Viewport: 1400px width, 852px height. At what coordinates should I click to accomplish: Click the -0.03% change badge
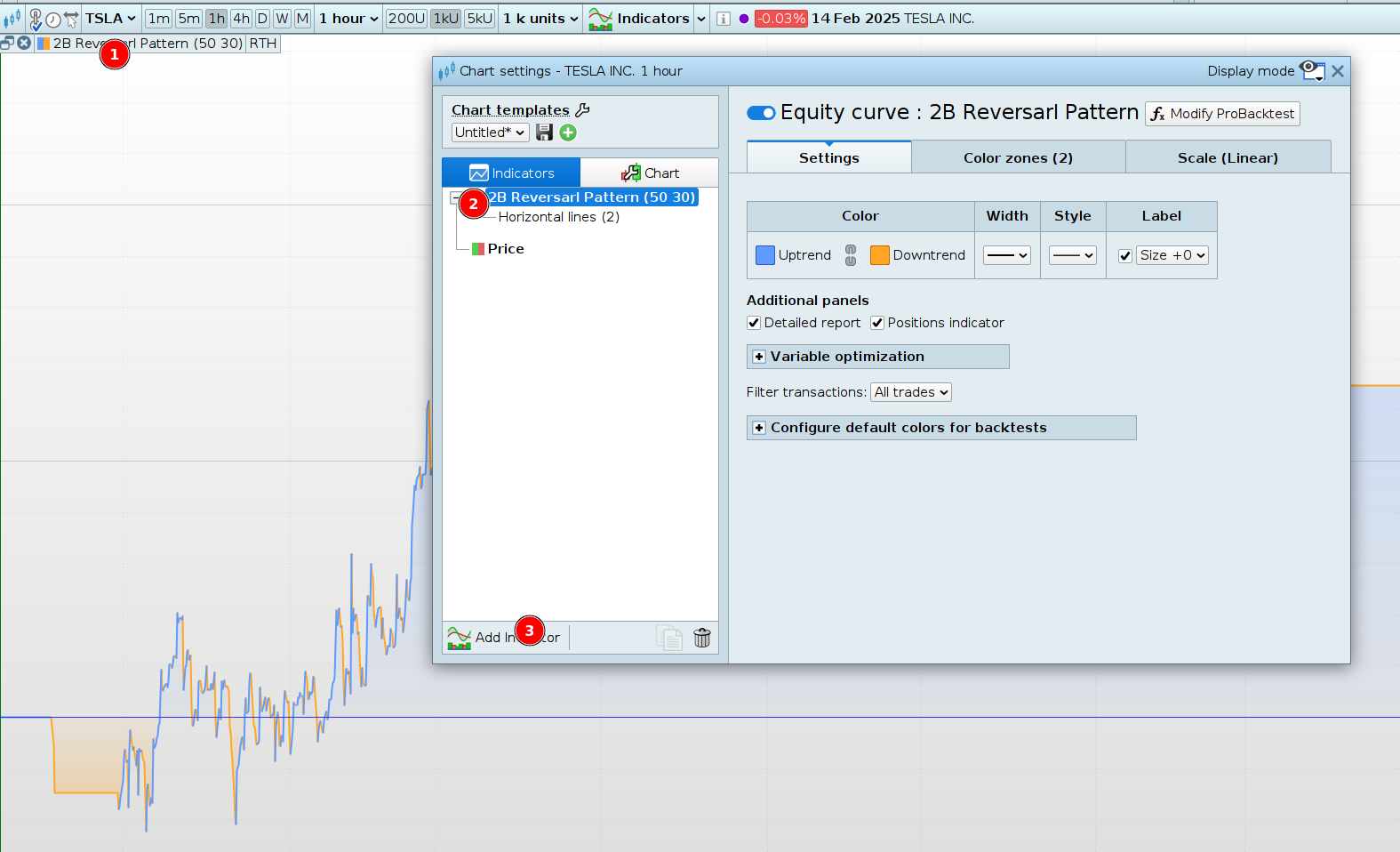pos(781,19)
